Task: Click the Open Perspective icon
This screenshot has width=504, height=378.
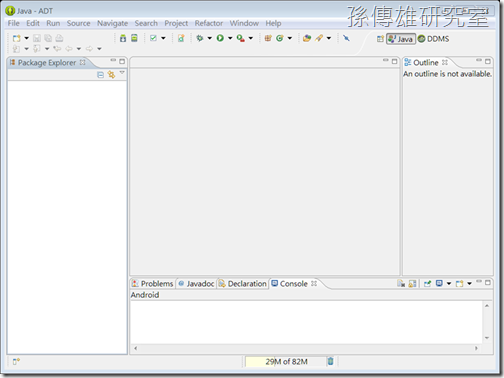Action: point(380,39)
